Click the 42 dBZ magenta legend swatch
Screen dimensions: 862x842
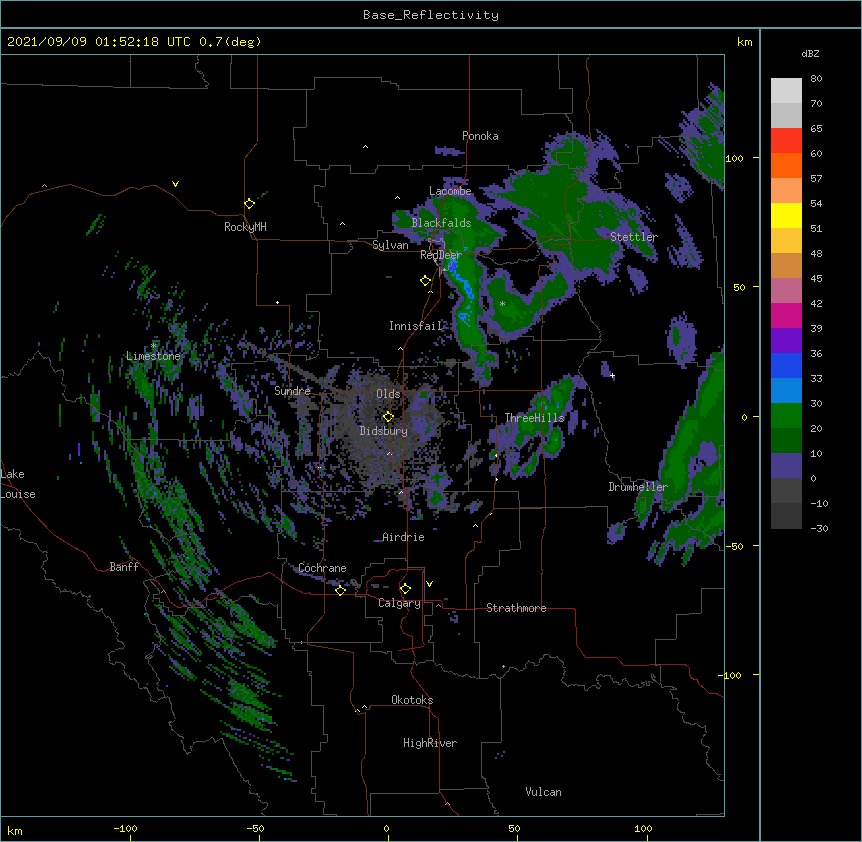(x=786, y=315)
